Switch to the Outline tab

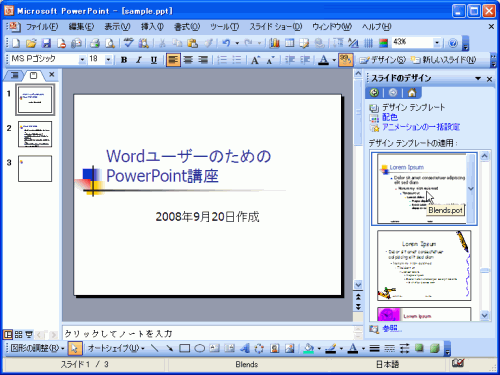(14, 75)
